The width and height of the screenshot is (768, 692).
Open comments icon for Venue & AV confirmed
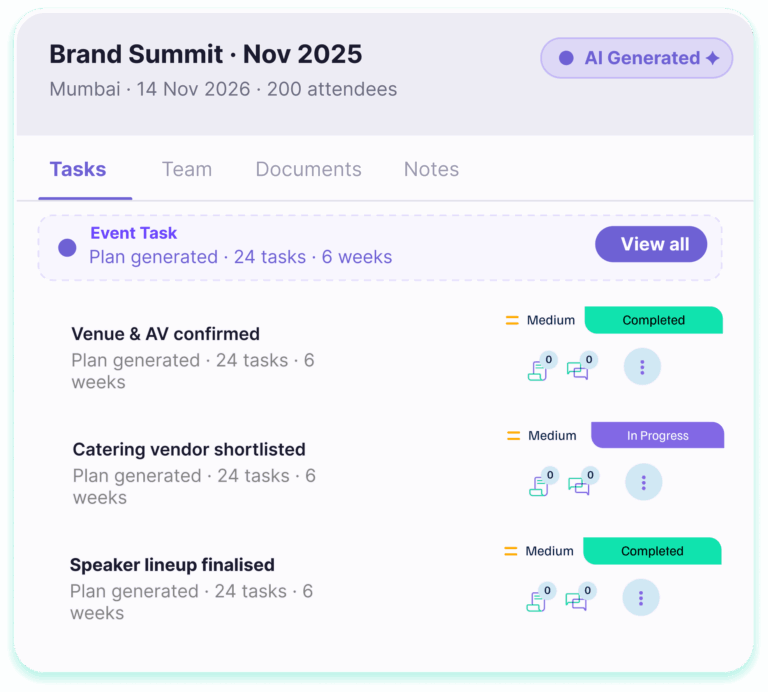578,370
